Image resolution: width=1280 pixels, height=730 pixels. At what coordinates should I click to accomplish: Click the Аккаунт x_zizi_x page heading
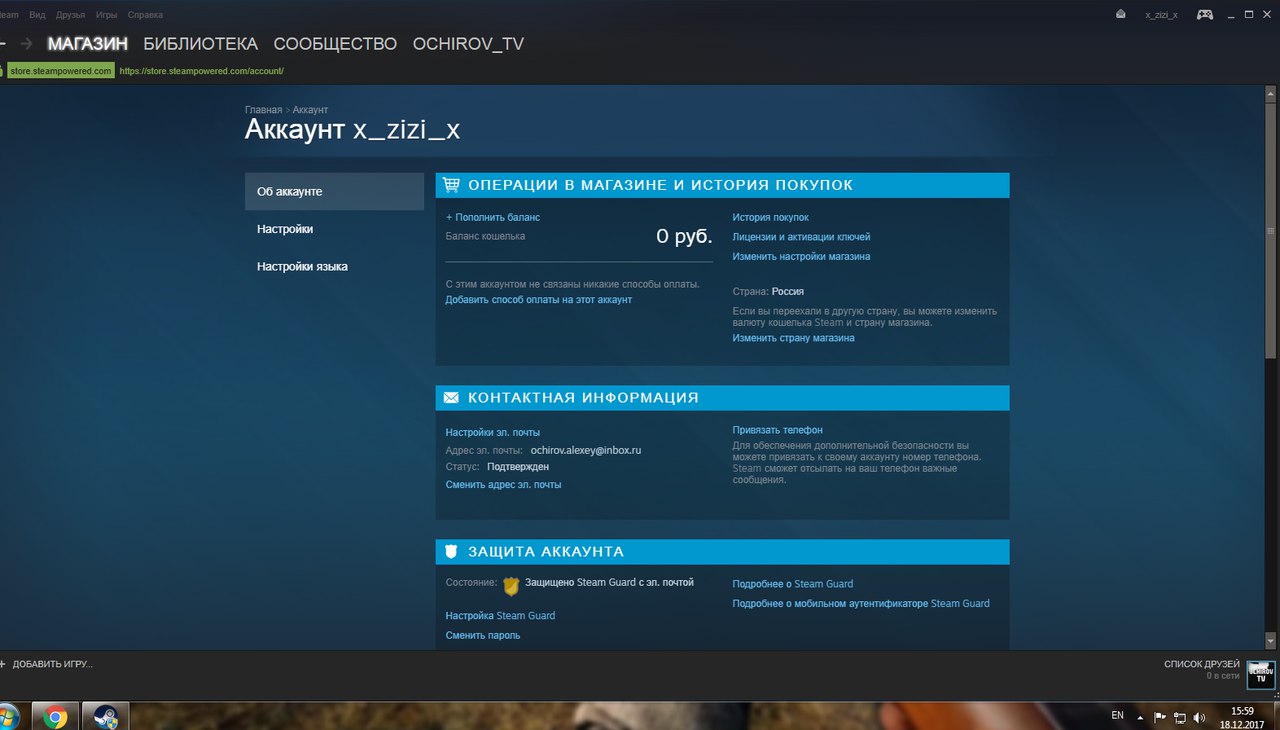click(x=353, y=131)
